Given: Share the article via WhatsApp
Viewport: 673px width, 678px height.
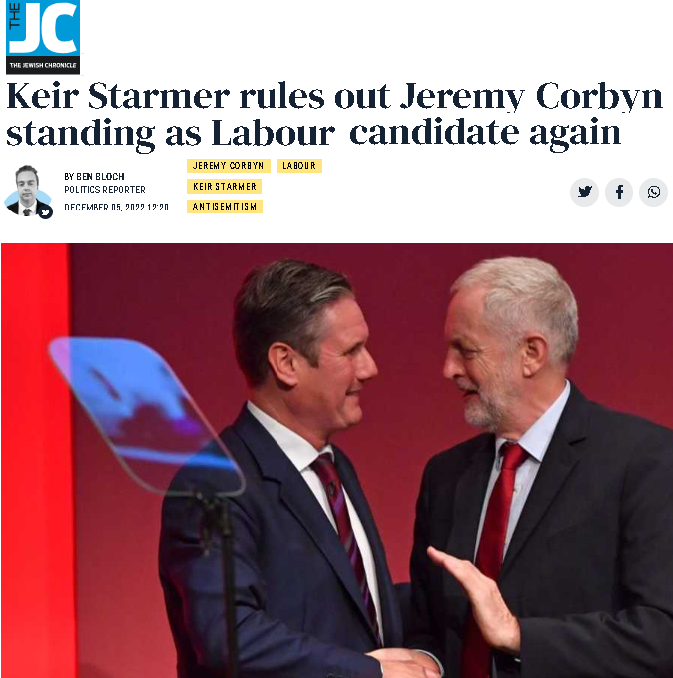Looking at the screenshot, I should click(x=654, y=192).
